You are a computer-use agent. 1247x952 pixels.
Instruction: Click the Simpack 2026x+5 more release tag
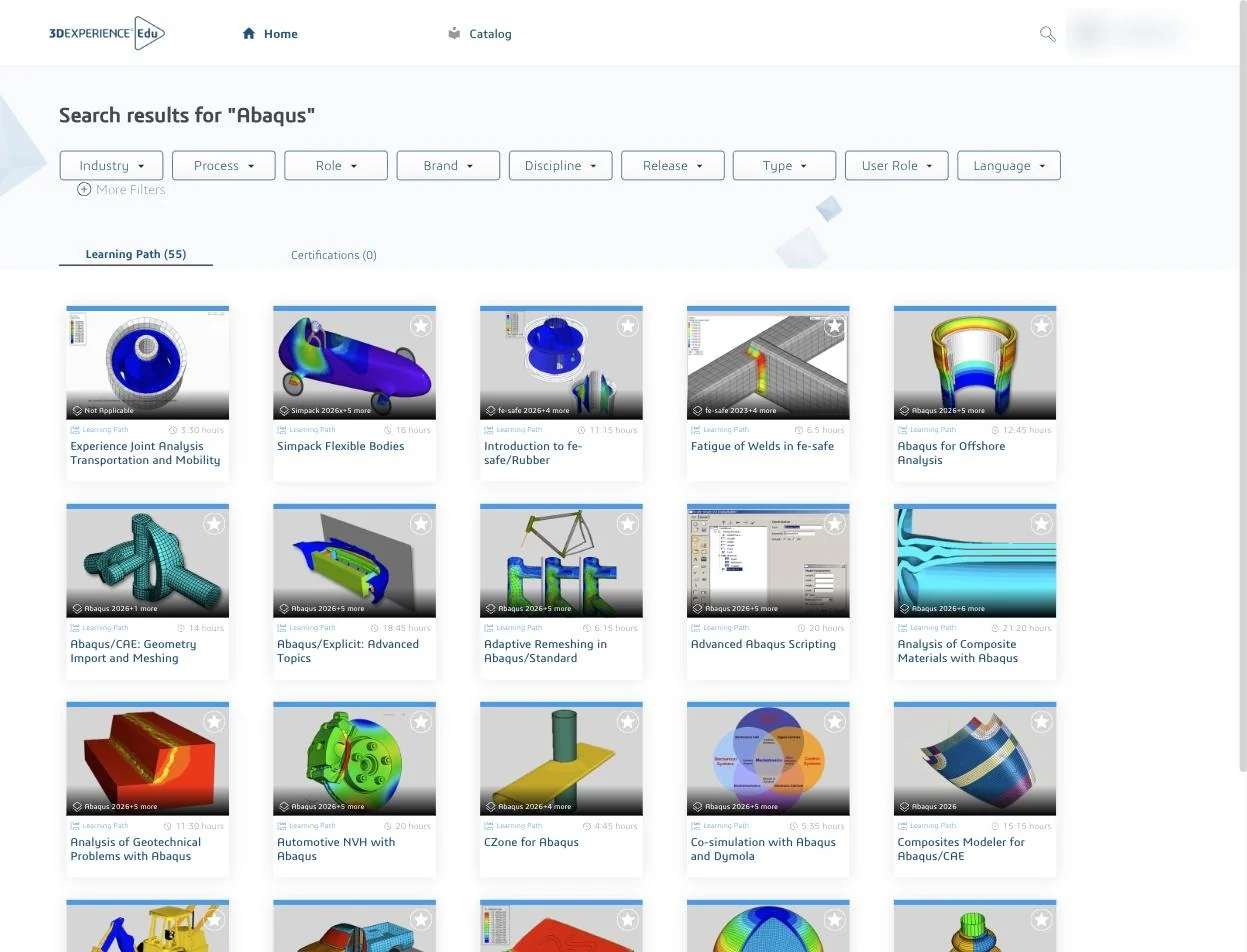(x=325, y=410)
